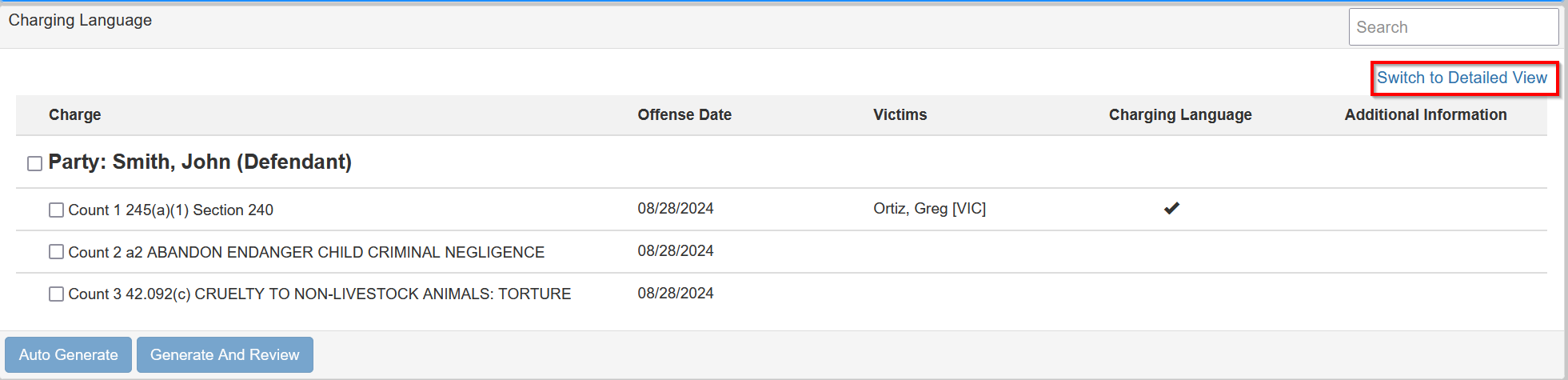Screen dimensions: 1568x380
Task: Click the Additional Information column header
Action: coord(1425,115)
